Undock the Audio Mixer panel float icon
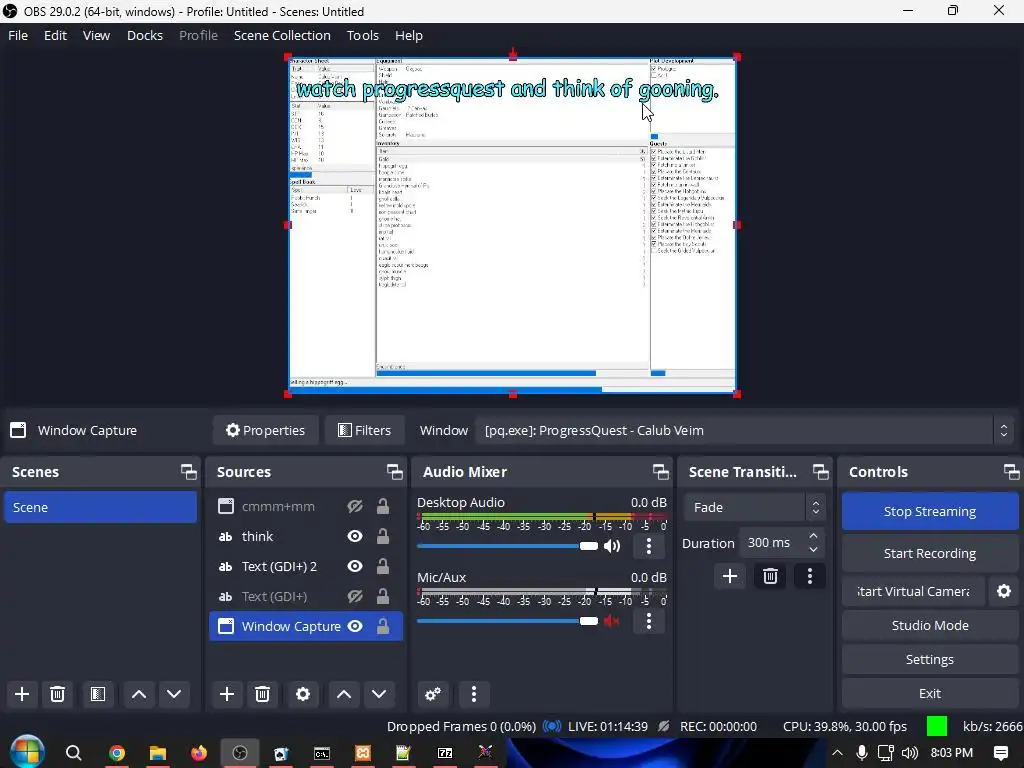 coord(660,472)
